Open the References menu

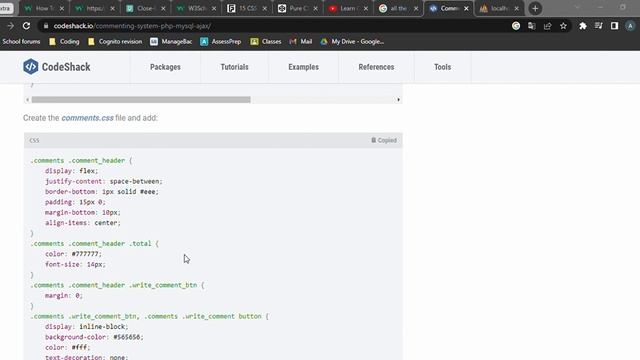(376, 67)
